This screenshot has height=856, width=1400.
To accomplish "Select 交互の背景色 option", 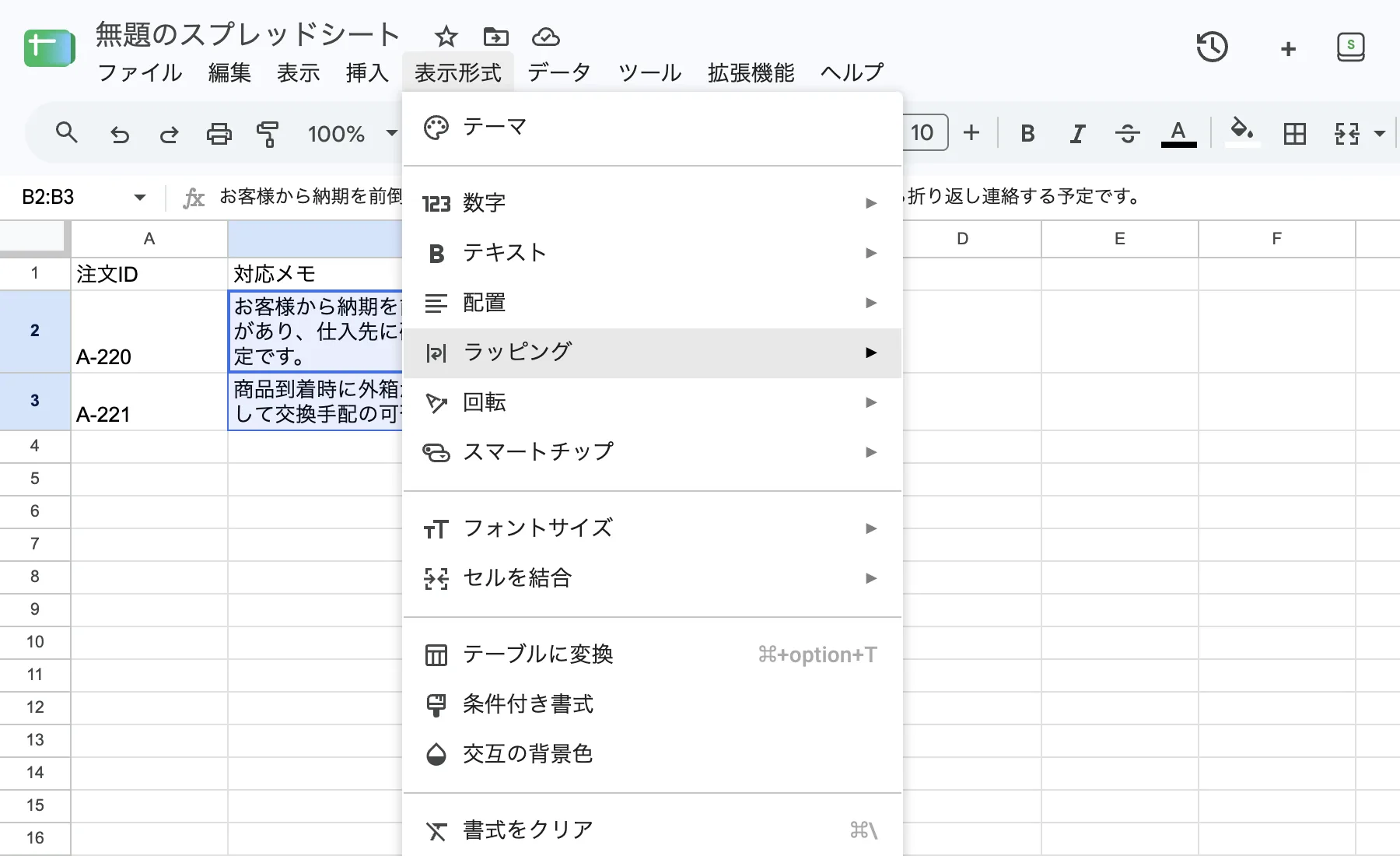I will [x=652, y=754].
